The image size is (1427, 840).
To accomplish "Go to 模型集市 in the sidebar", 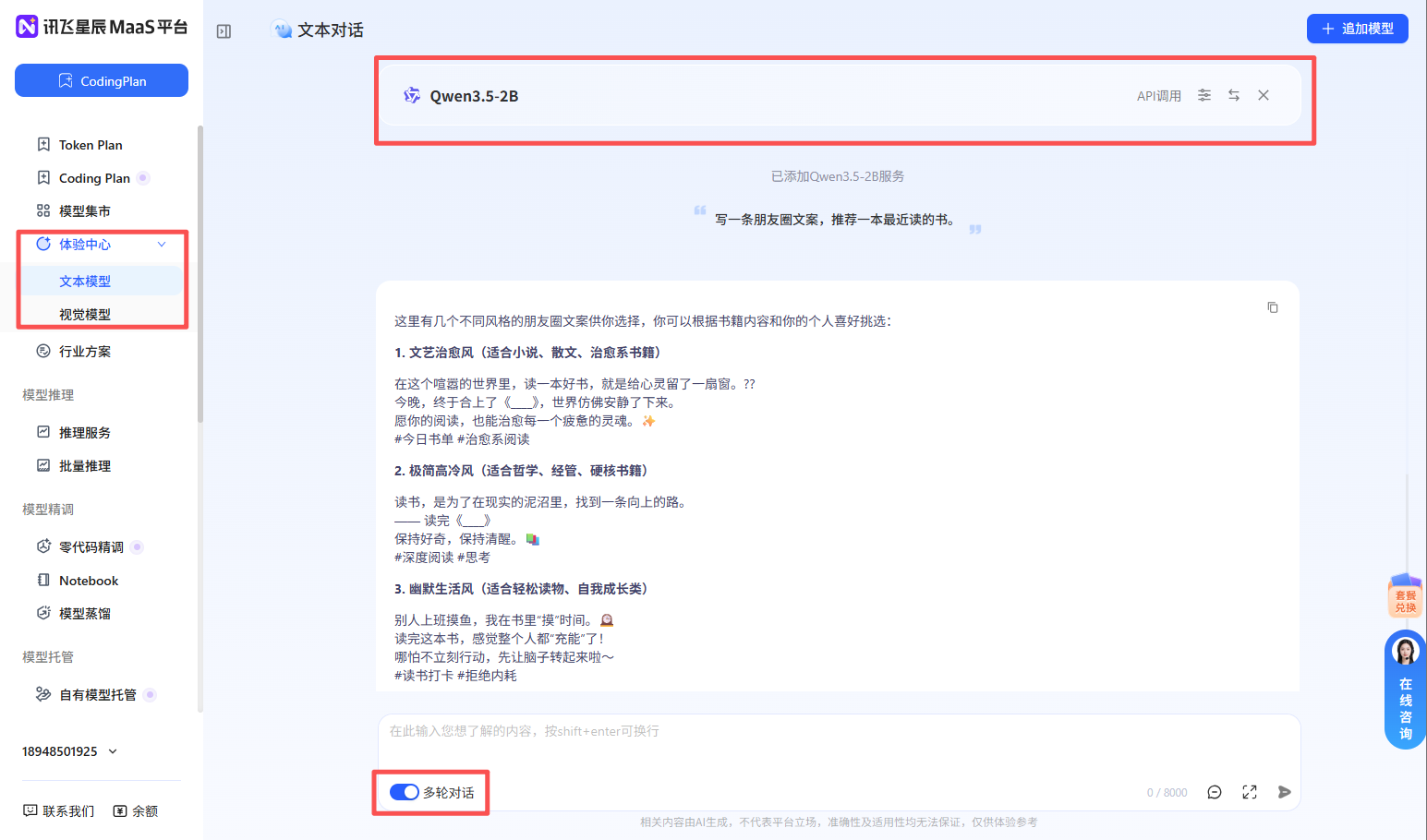I will (x=85, y=211).
